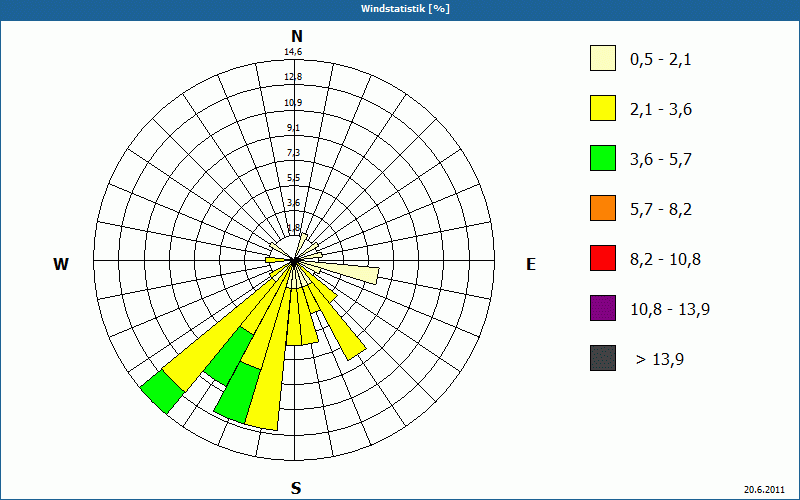Click the N compass label
Viewport: 800px width, 500px height.
(x=296, y=36)
